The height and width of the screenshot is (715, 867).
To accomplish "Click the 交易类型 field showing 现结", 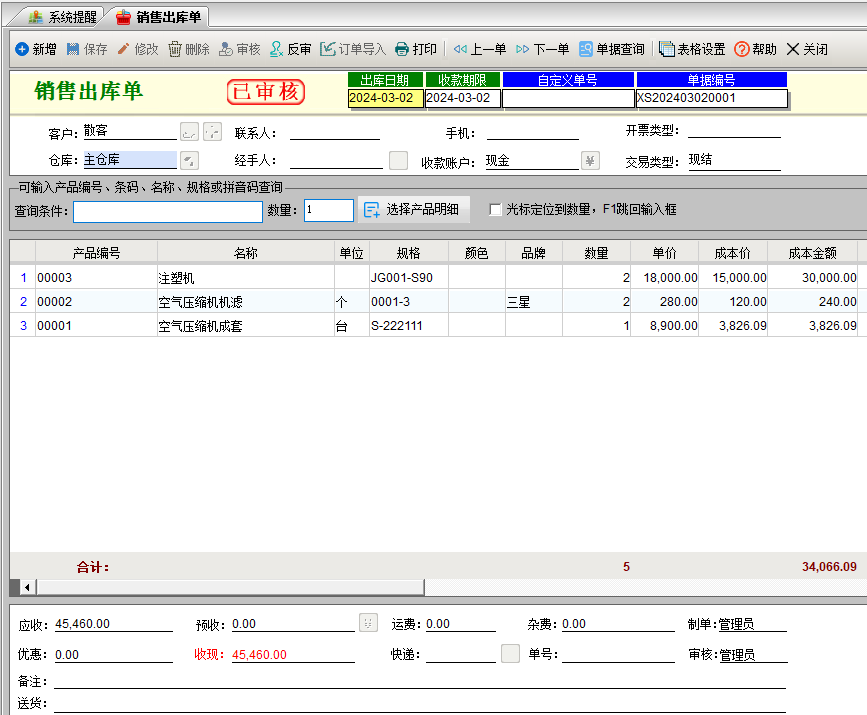I will click(734, 160).
